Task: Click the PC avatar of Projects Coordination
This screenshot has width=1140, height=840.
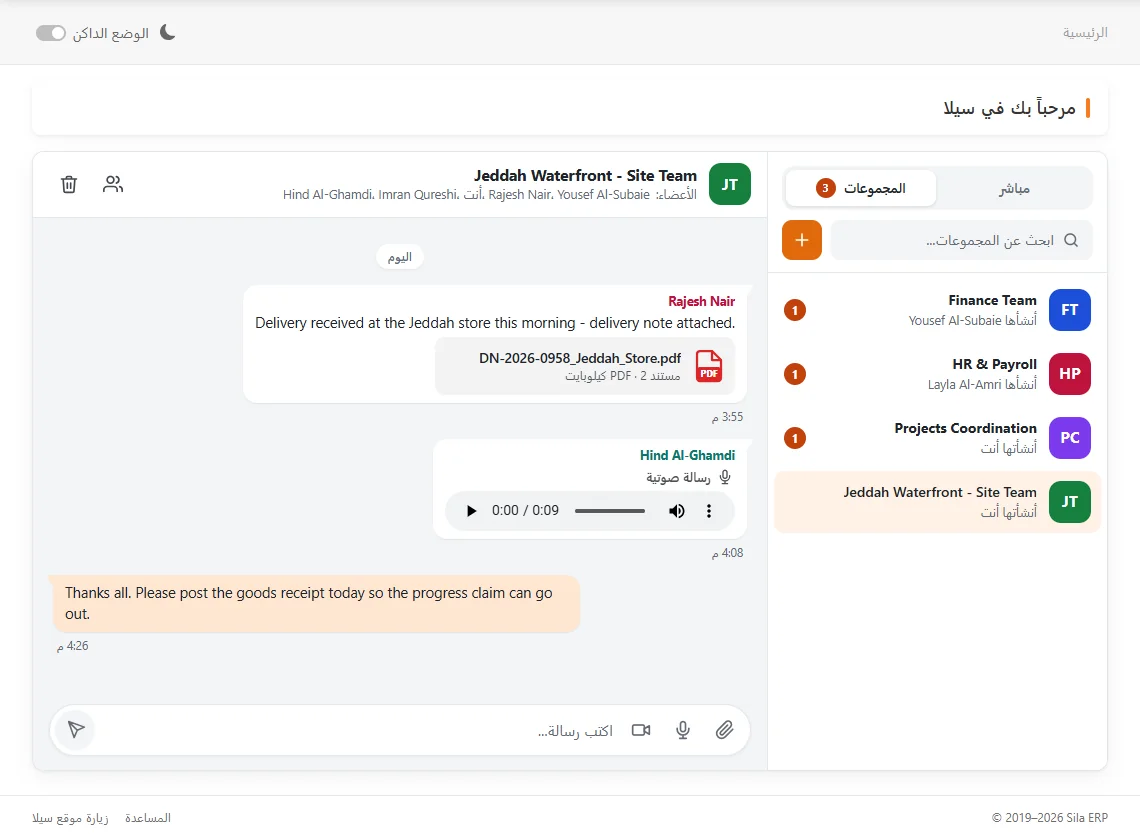Action: pos(1069,438)
